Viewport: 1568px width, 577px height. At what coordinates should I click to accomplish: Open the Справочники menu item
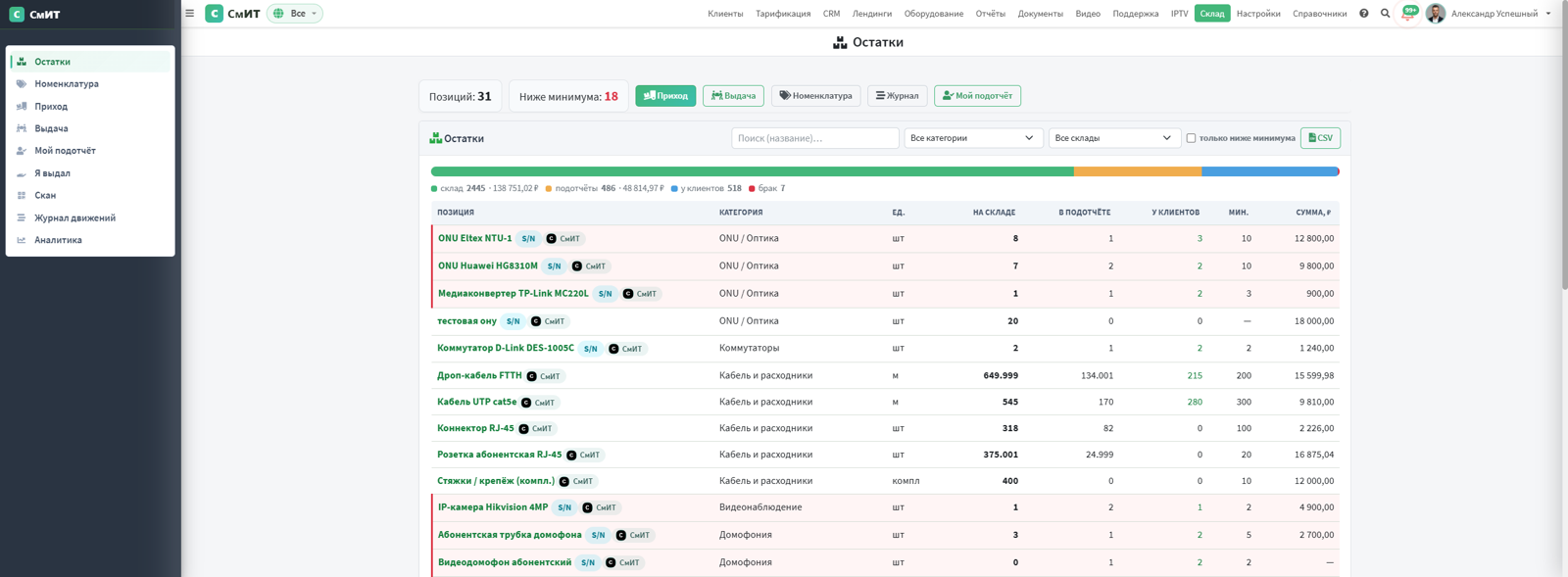click(1319, 14)
